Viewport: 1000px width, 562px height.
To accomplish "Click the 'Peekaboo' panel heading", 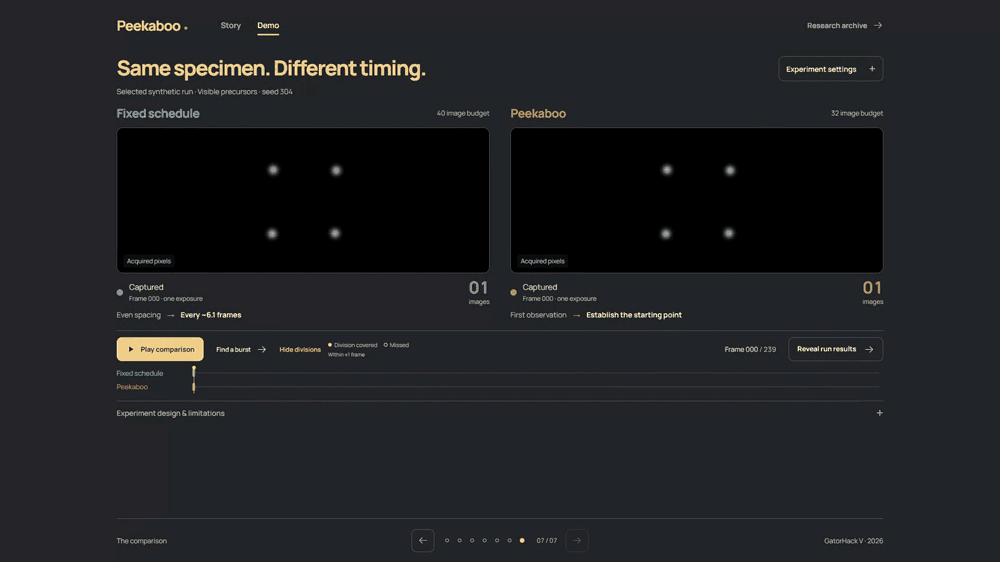I will pyautogui.click(x=538, y=114).
